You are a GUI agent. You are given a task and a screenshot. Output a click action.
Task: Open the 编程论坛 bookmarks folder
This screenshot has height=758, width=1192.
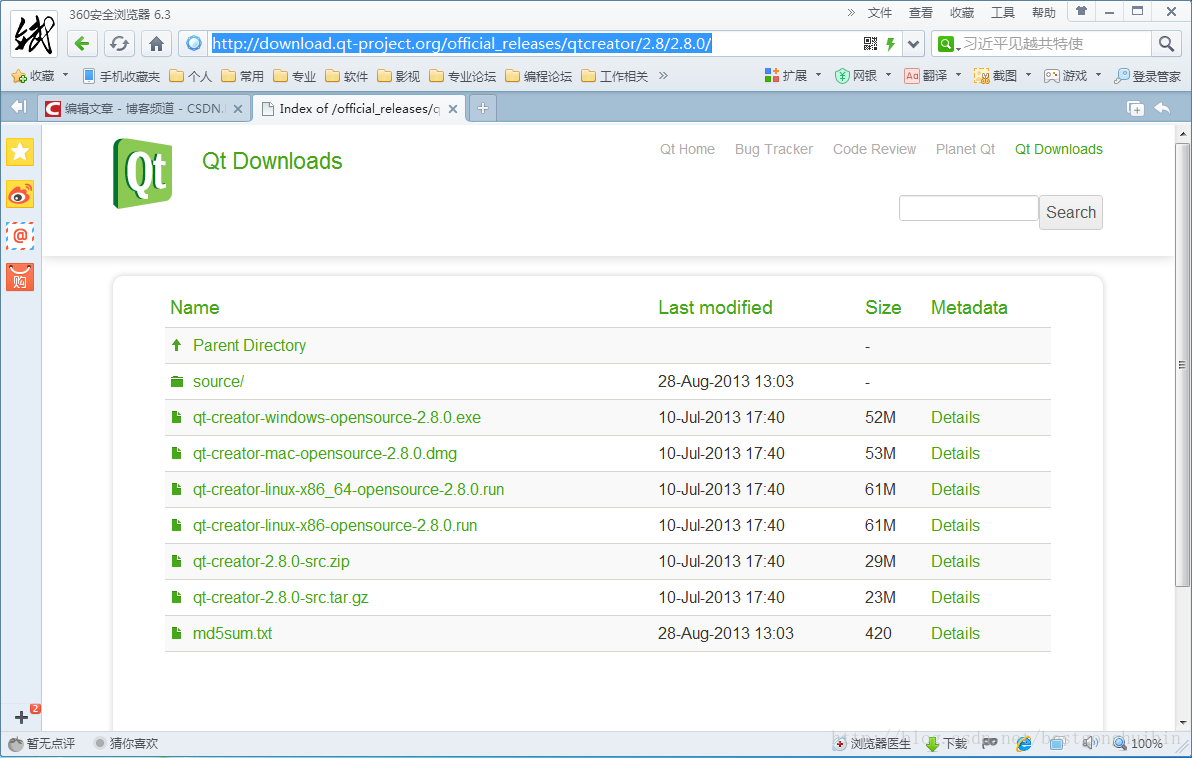(539, 76)
